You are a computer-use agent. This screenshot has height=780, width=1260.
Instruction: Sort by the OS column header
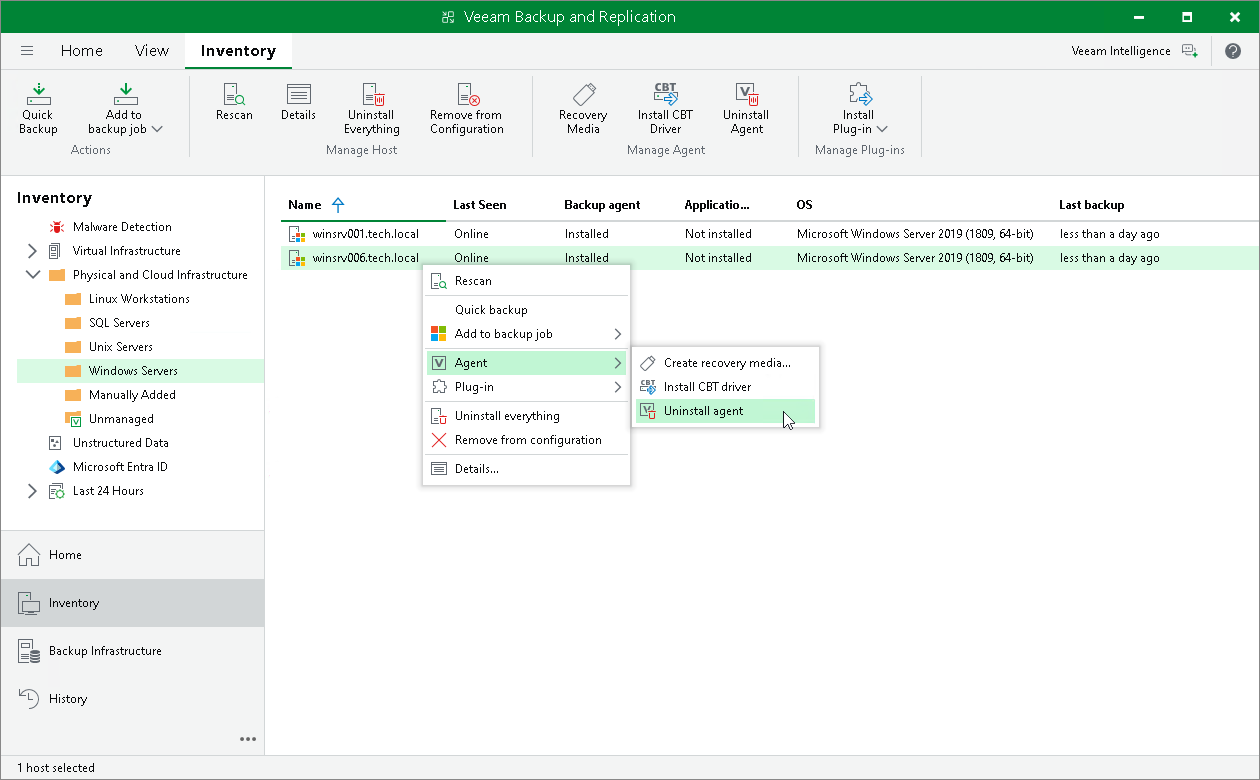point(805,205)
